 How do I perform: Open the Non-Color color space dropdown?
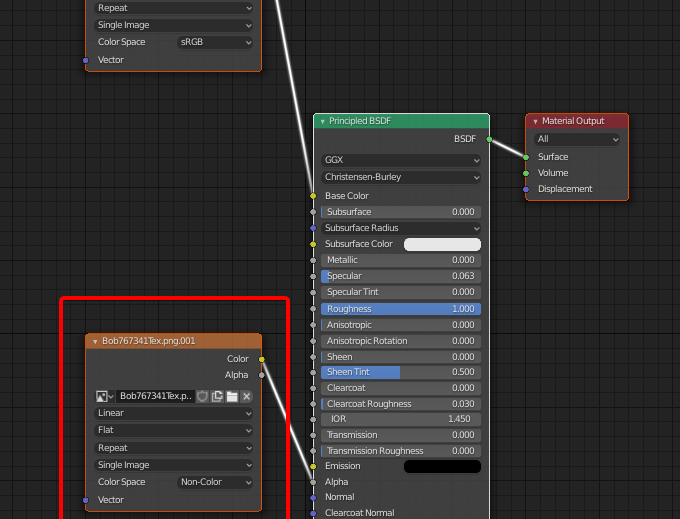click(215, 482)
